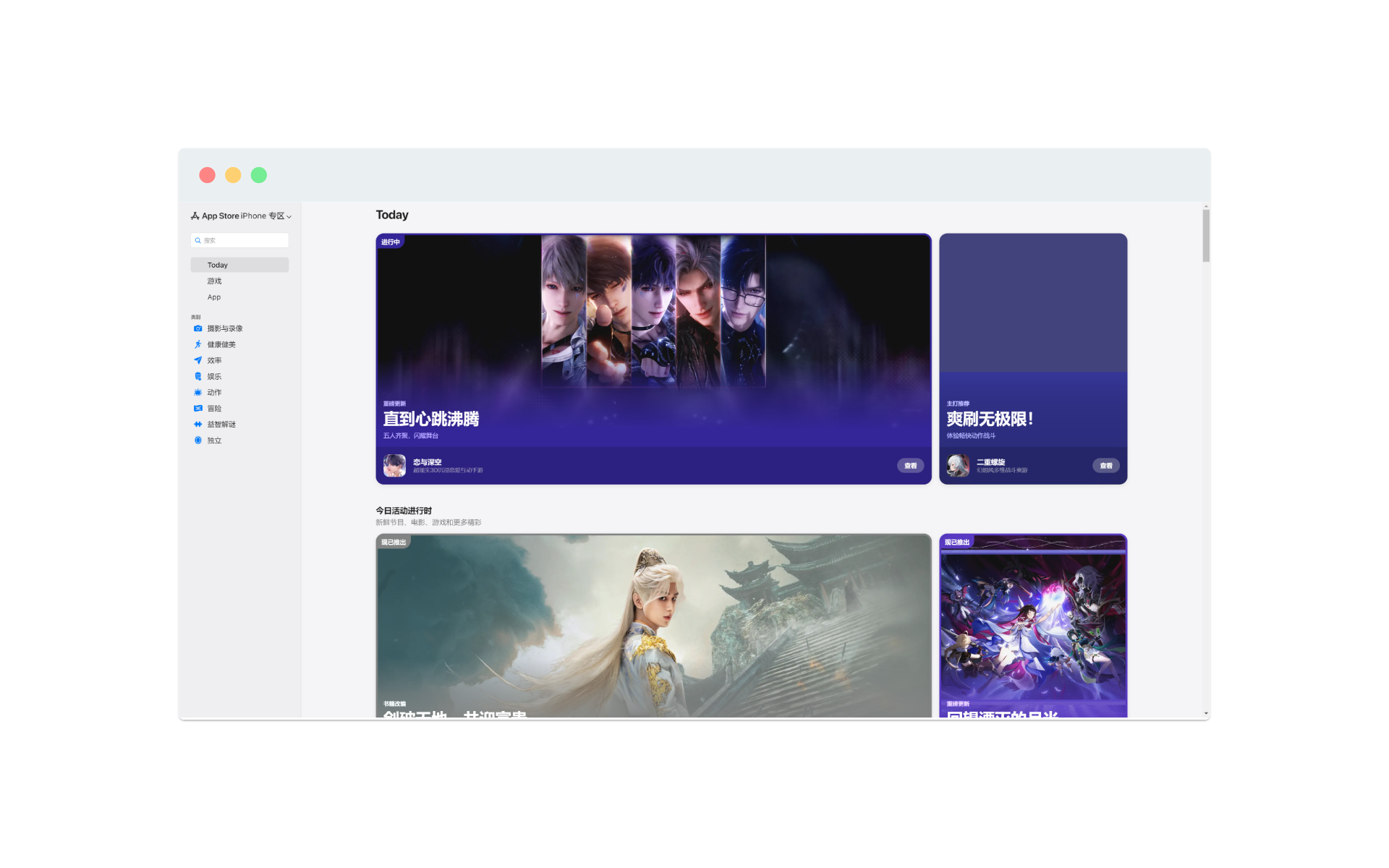
Task: Click 查看 button for 恋与深空
Action: click(910, 465)
